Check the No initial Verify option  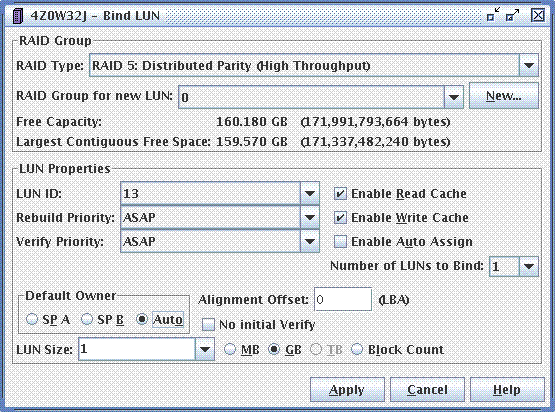[208, 325]
